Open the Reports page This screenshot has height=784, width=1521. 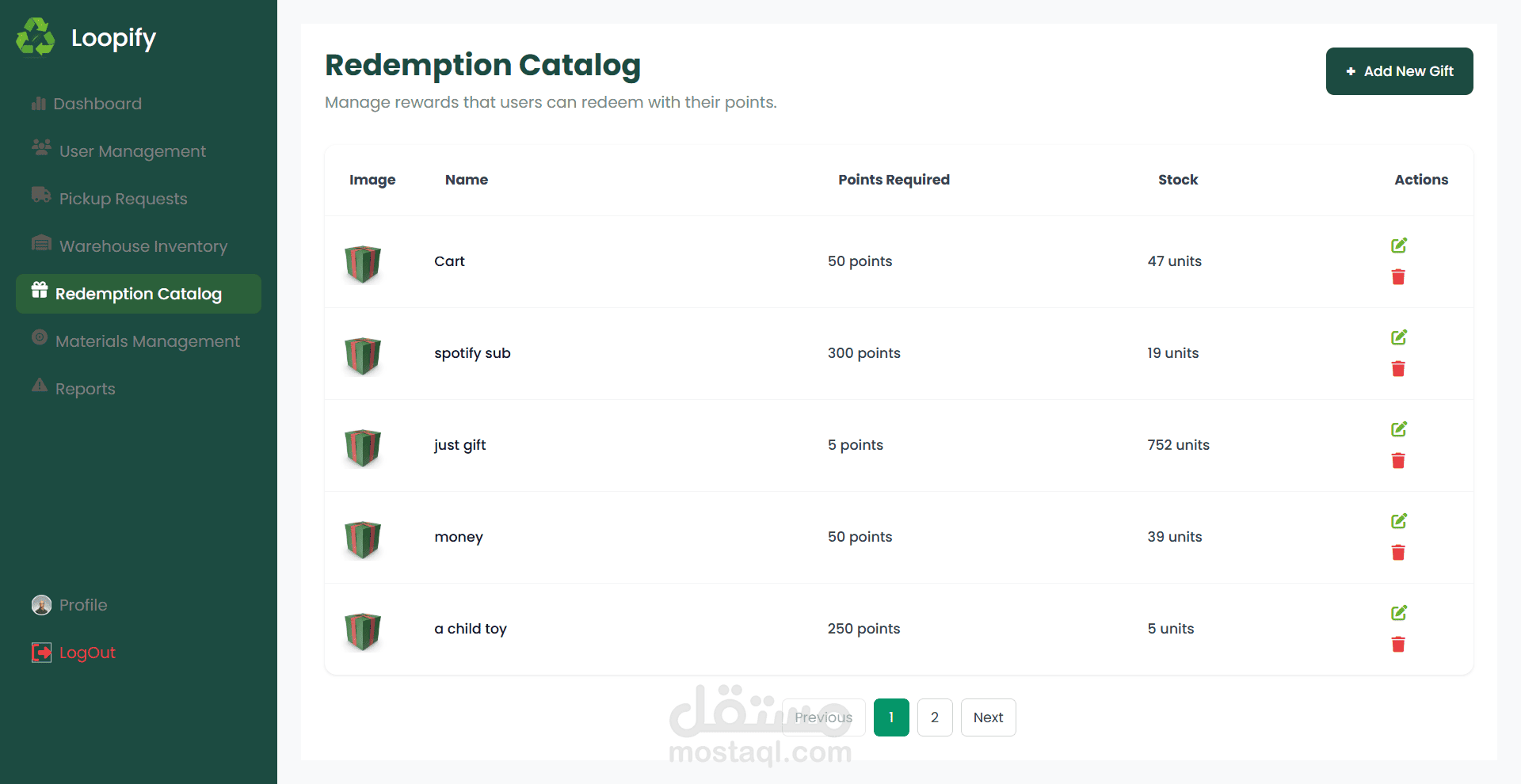tap(74, 389)
